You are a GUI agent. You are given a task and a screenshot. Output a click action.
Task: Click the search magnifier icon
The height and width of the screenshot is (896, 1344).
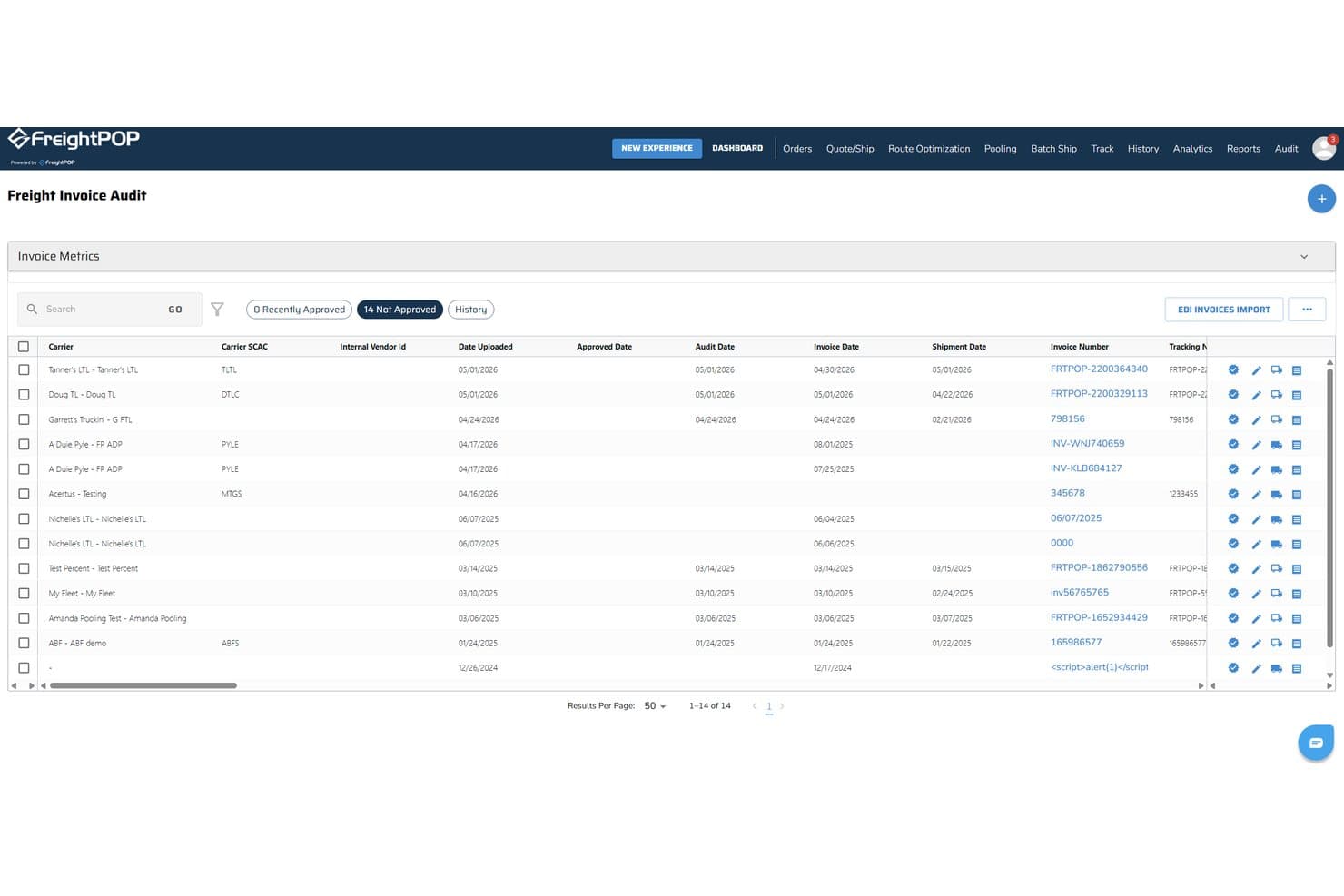click(x=32, y=310)
